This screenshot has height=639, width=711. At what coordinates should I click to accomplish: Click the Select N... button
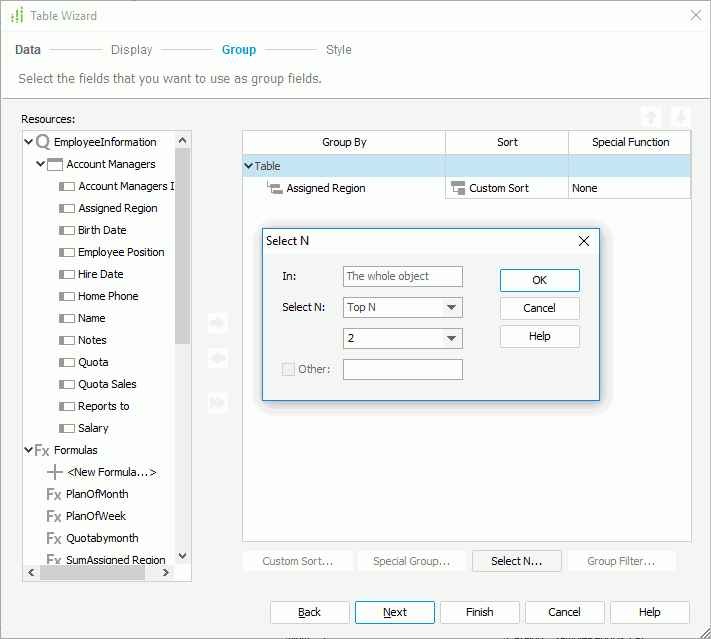pyautogui.click(x=516, y=561)
